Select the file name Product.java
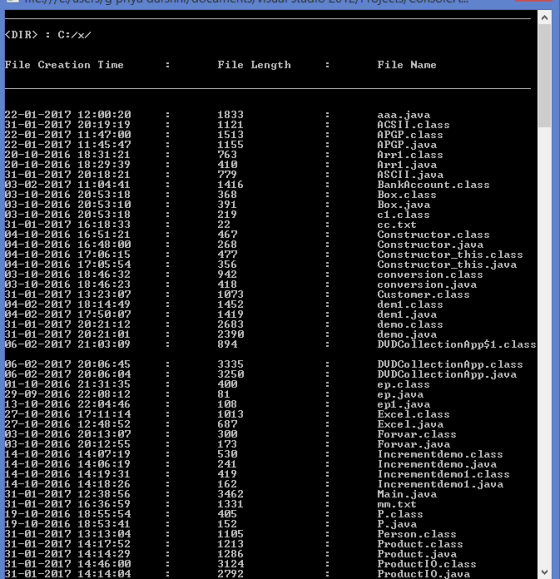 pyautogui.click(x=417, y=554)
